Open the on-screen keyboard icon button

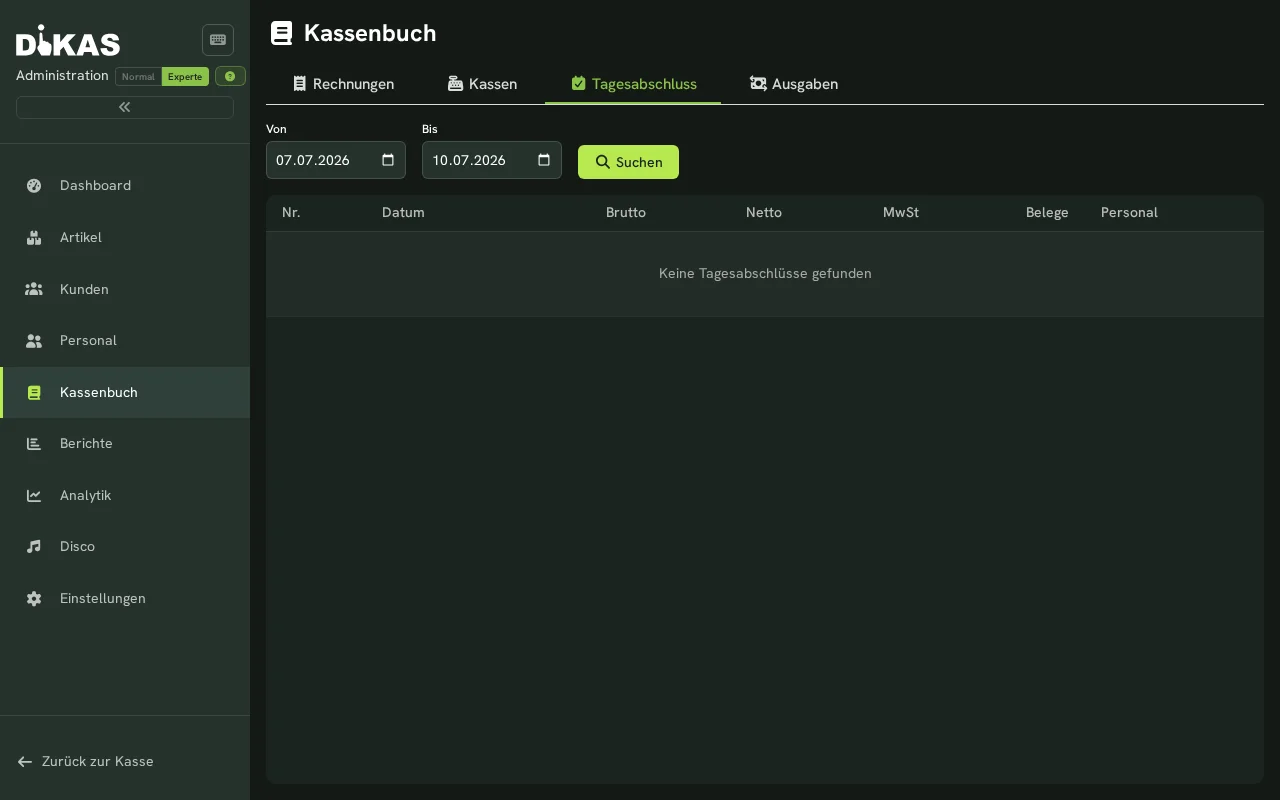(218, 40)
